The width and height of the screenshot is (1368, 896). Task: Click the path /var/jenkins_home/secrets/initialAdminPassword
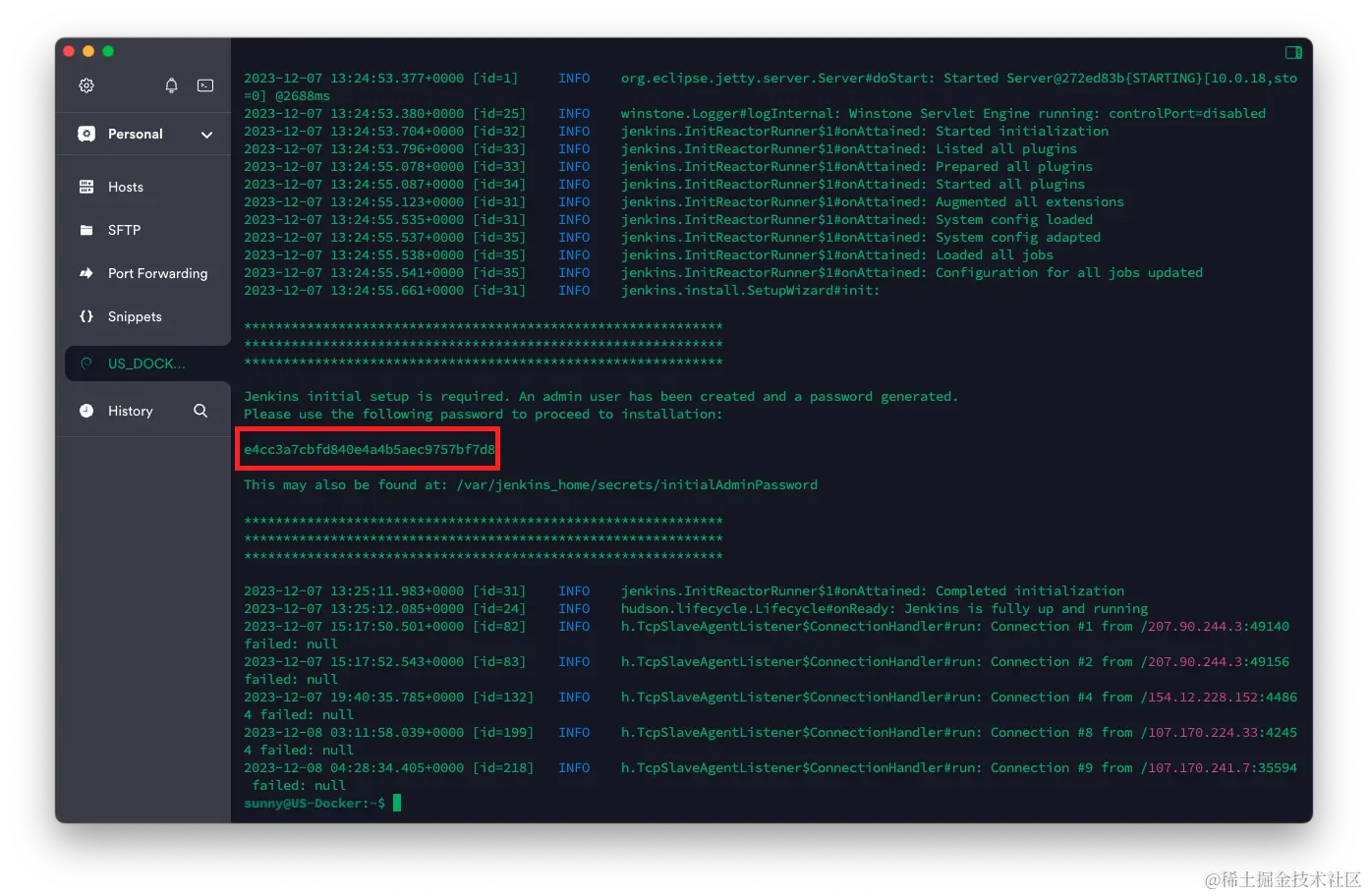pyautogui.click(x=637, y=485)
